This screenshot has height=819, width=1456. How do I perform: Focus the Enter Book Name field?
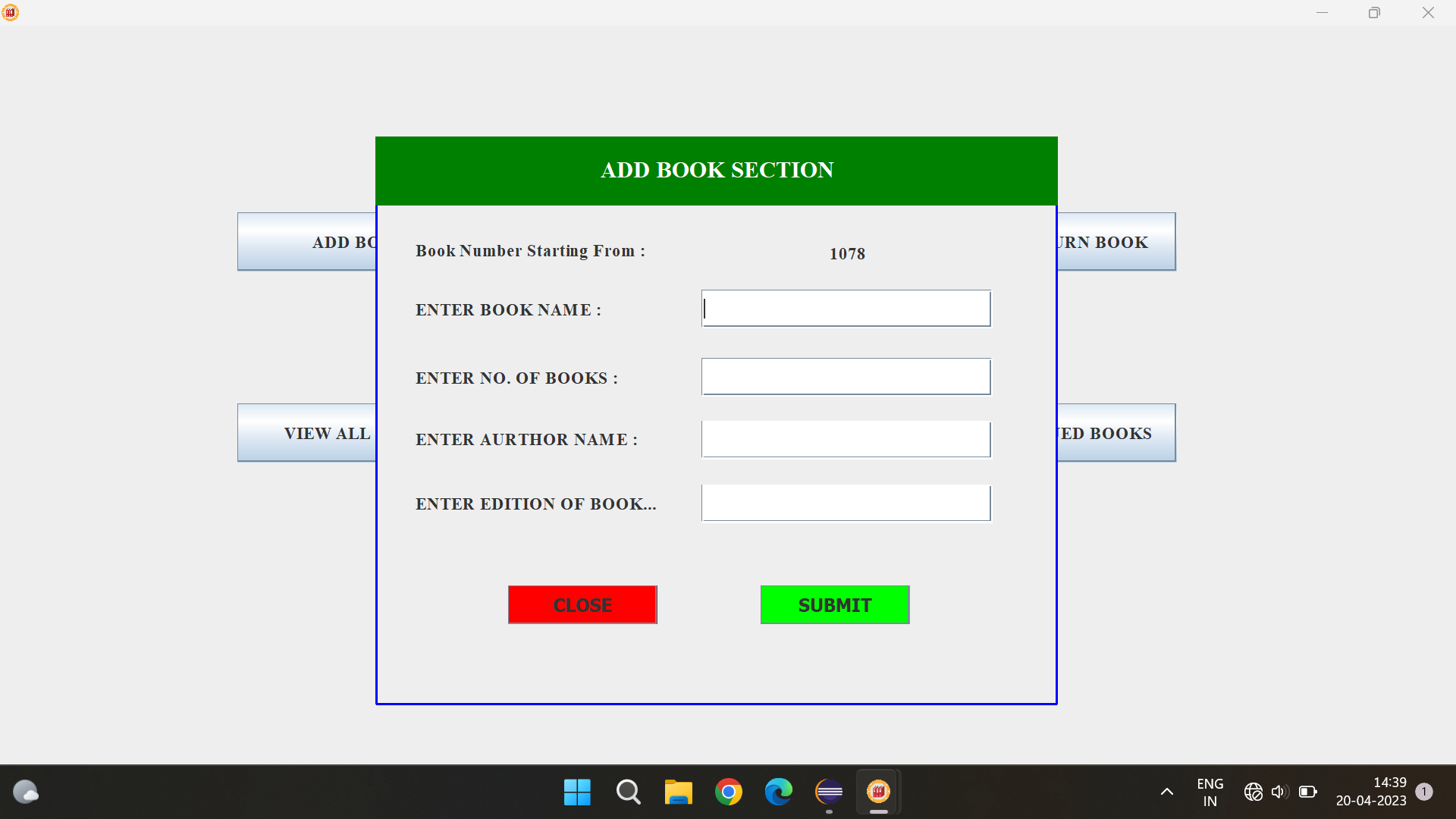(846, 309)
